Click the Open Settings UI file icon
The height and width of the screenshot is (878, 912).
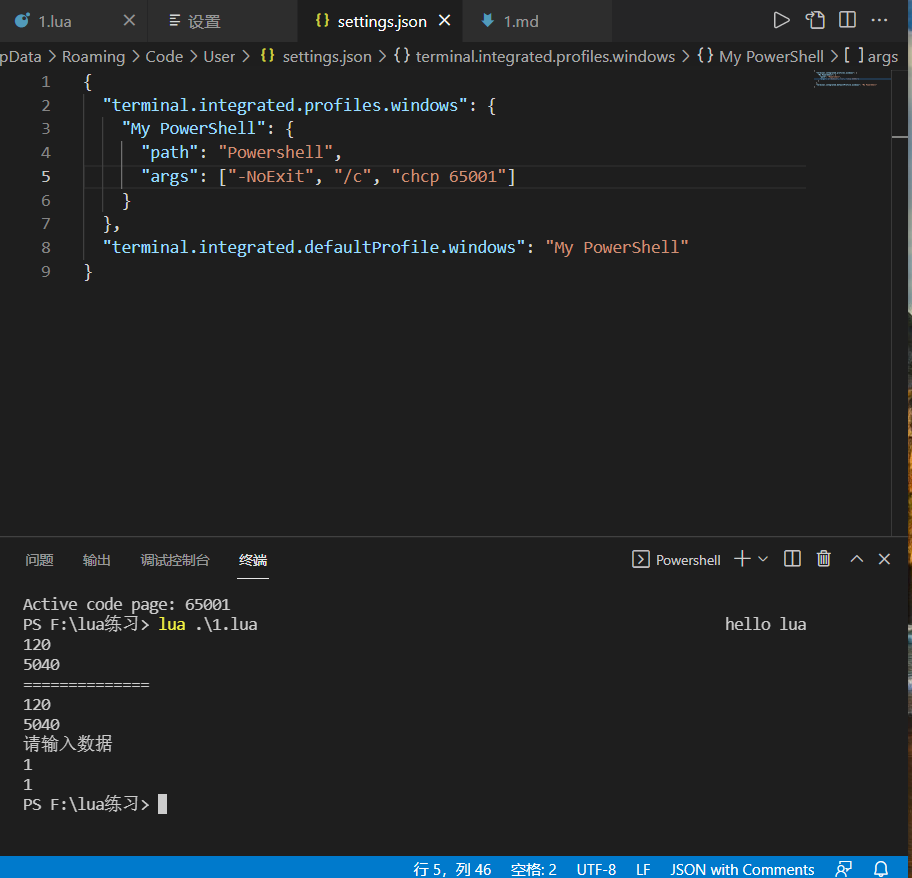(815, 20)
